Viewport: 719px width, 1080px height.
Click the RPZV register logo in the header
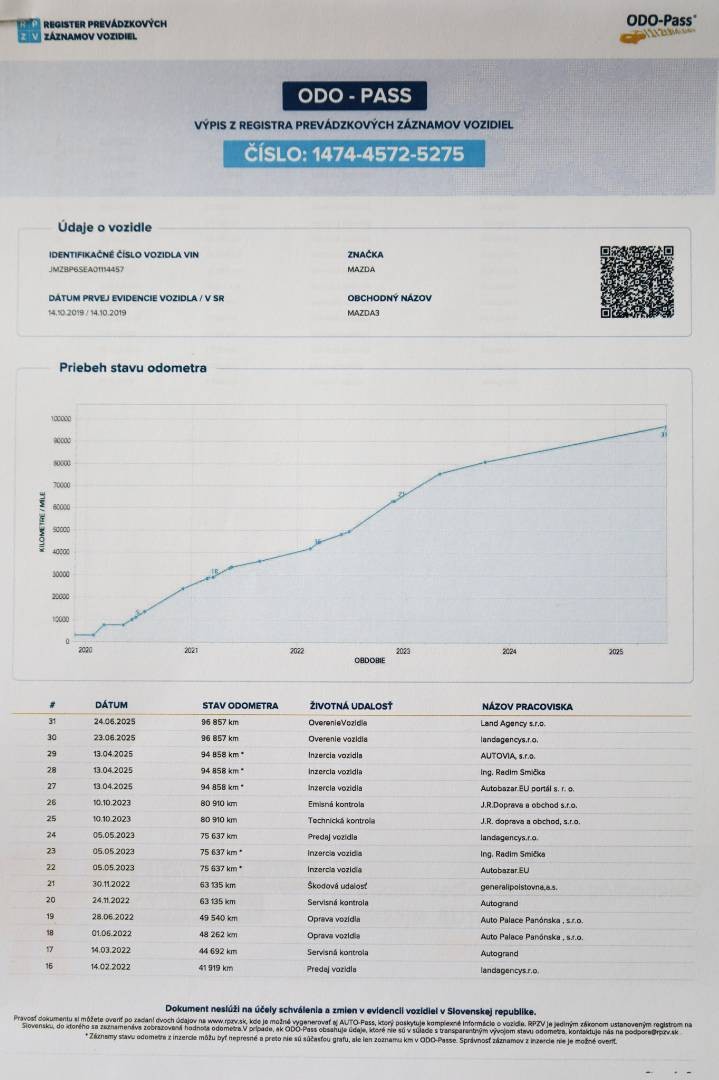pyautogui.click(x=92, y=30)
